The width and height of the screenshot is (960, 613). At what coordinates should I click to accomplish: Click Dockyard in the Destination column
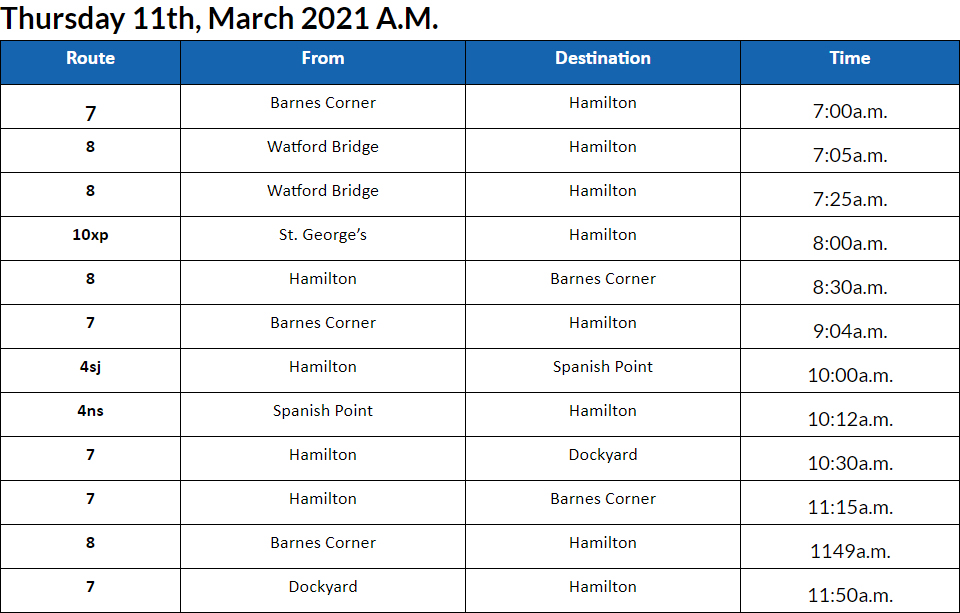602,455
